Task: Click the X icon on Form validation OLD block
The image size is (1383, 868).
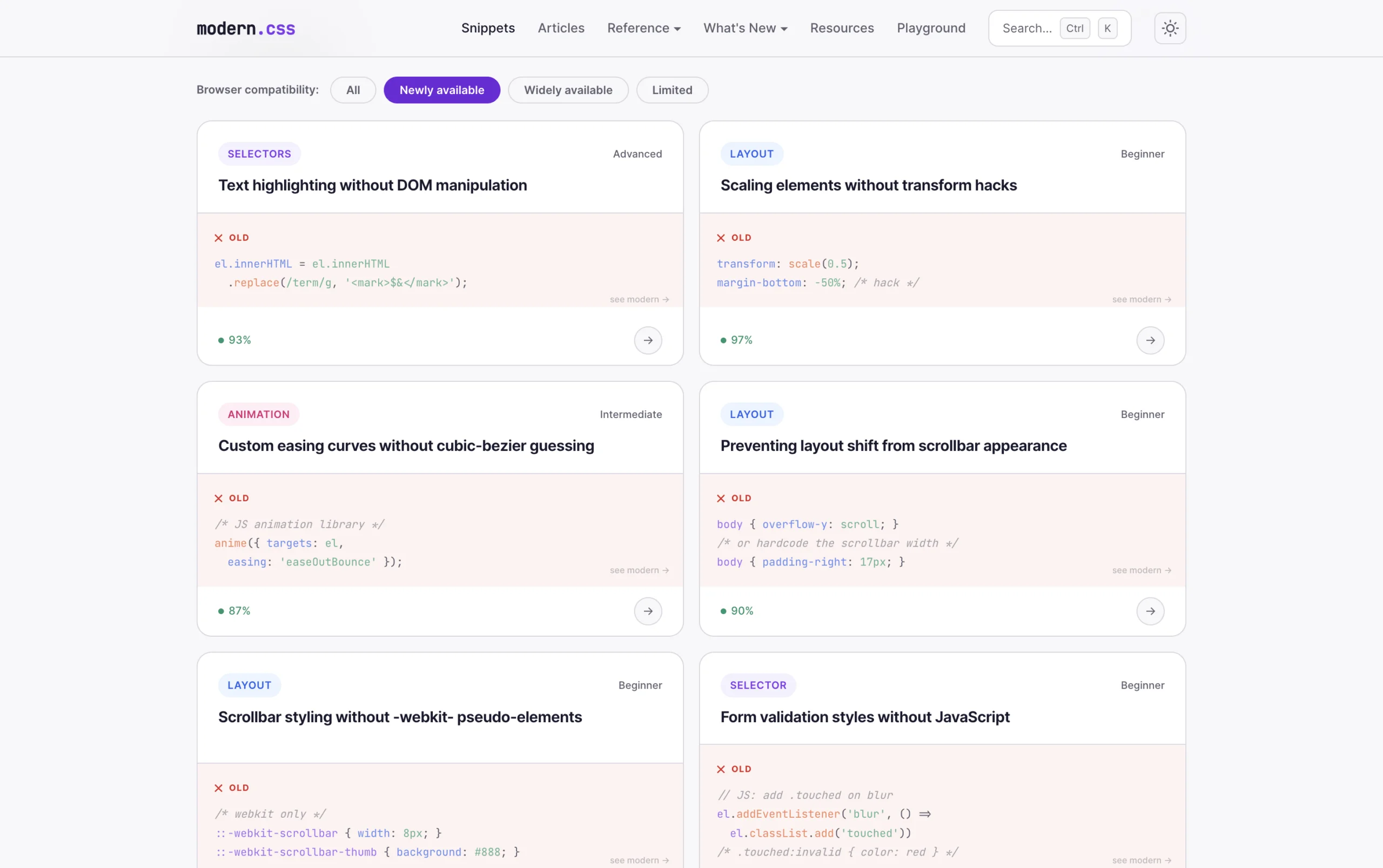Action: tap(721, 769)
